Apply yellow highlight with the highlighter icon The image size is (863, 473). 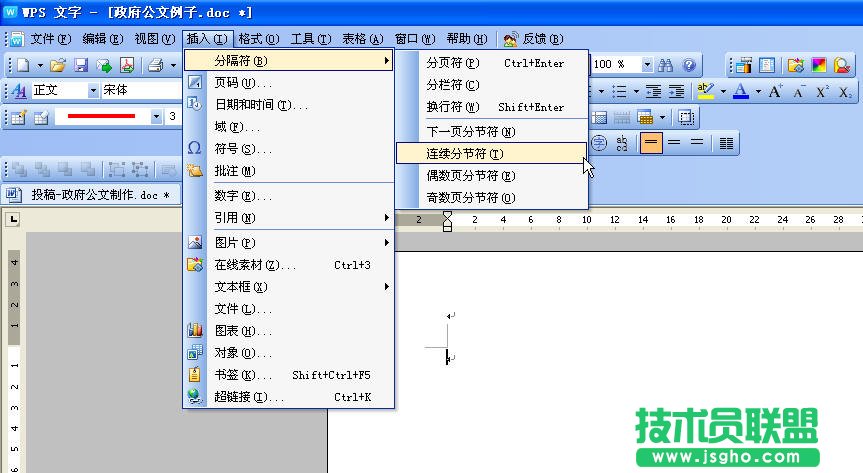point(705,91)
